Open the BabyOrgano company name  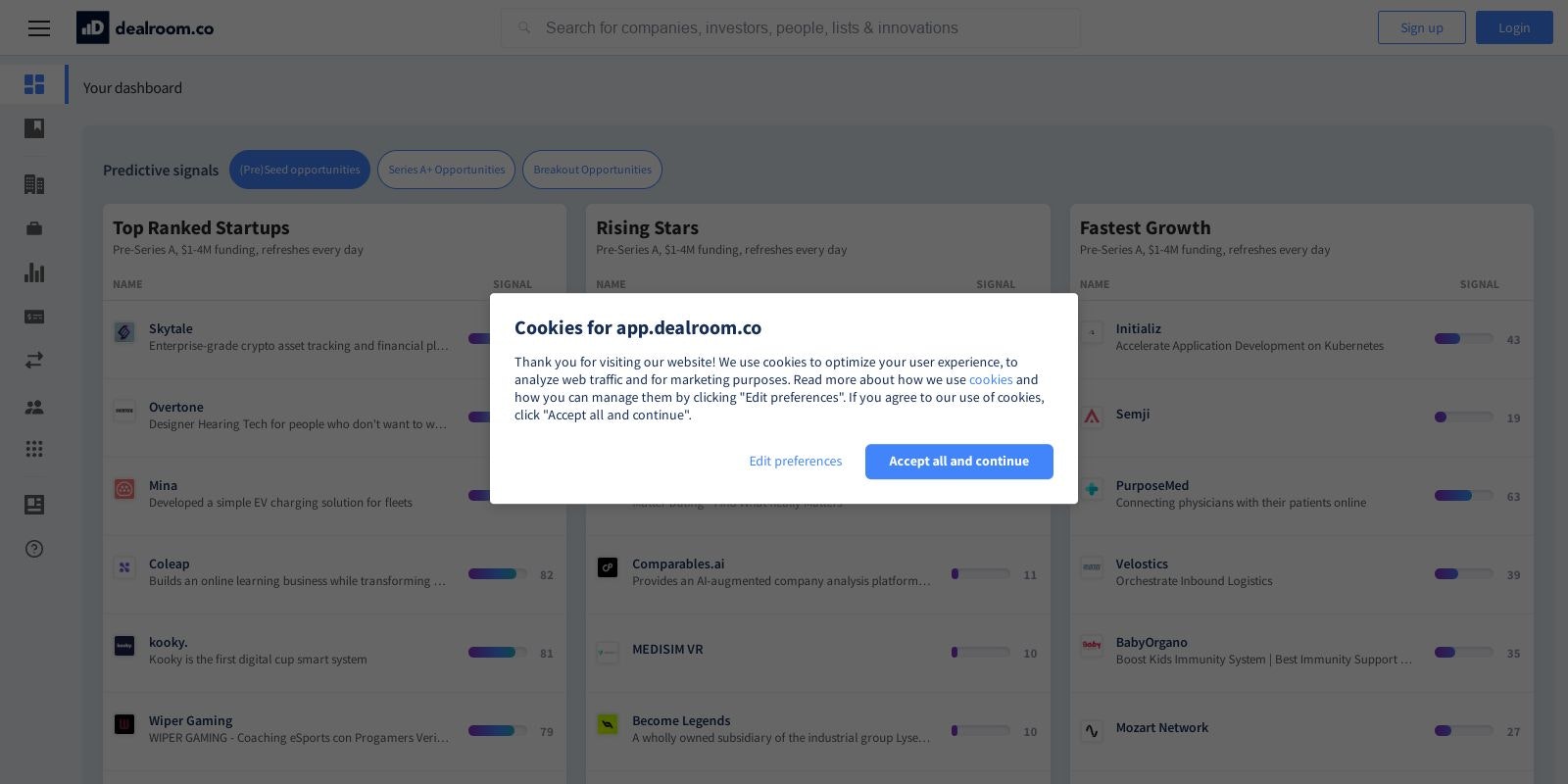(1151, 643)
